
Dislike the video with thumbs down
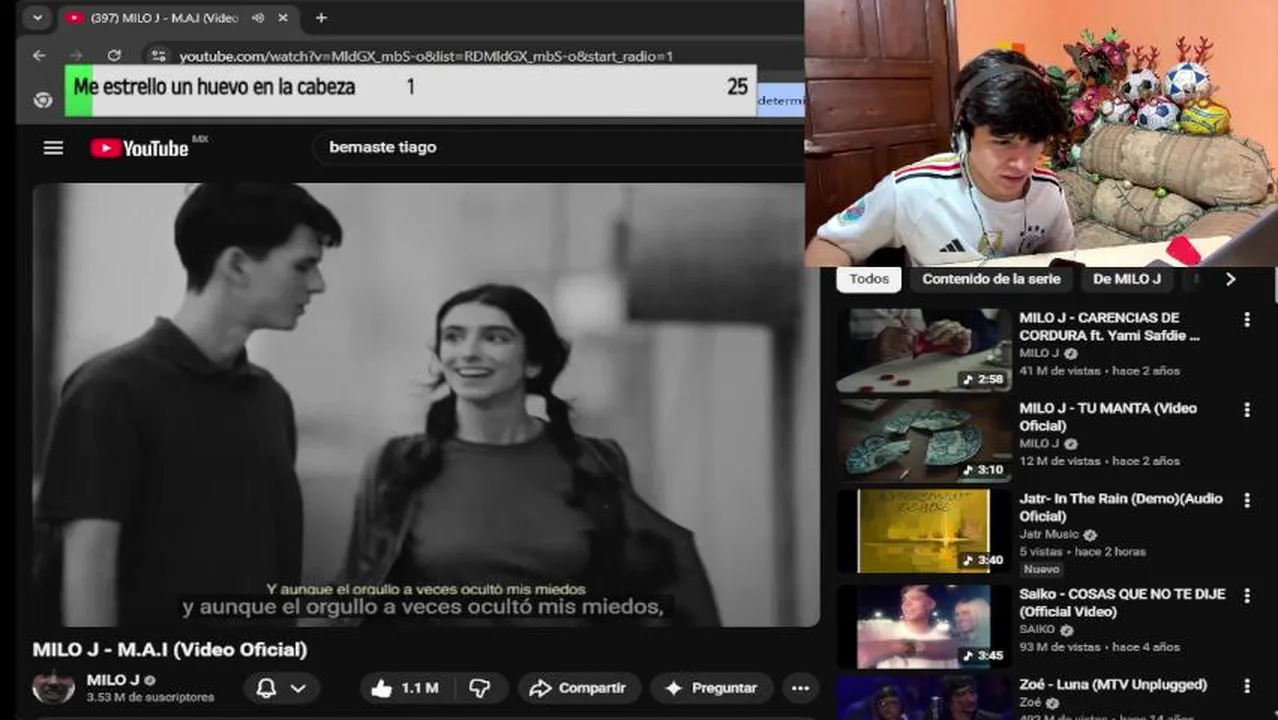pyautogui.click(x=481, y=688)
